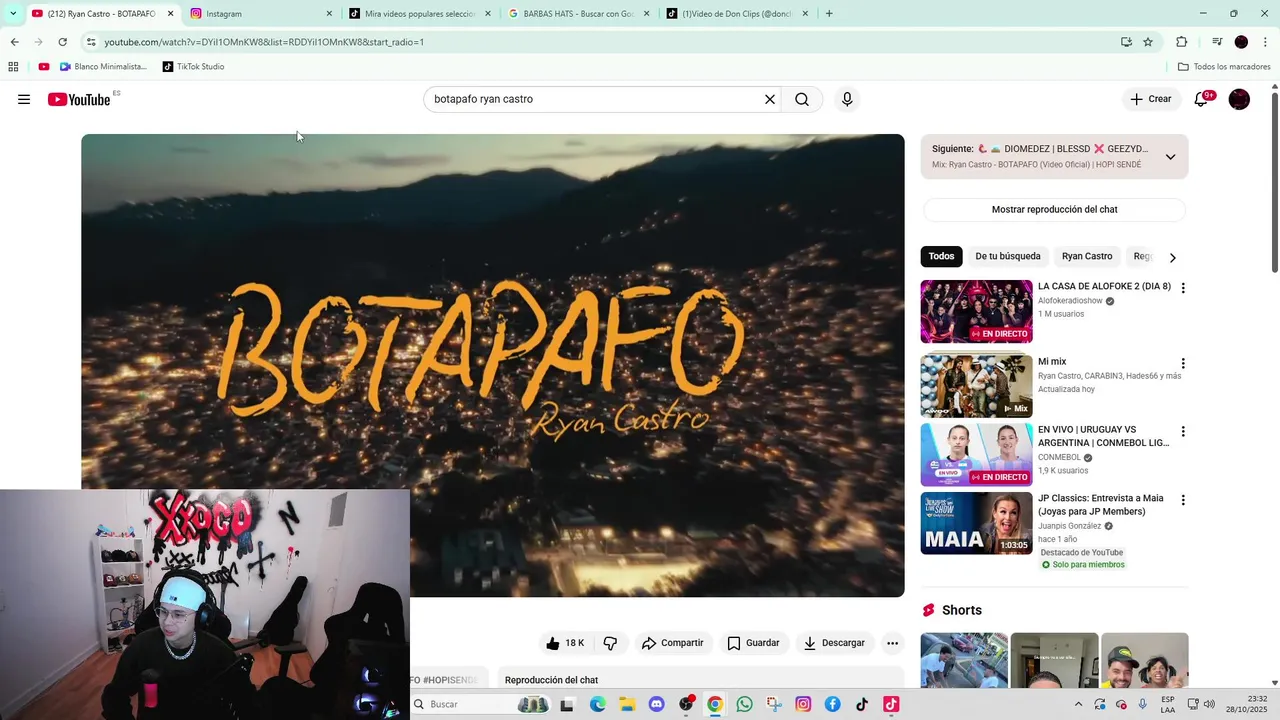
Task: Open the three-dot more actions under the video
Action: click(893, 643)
